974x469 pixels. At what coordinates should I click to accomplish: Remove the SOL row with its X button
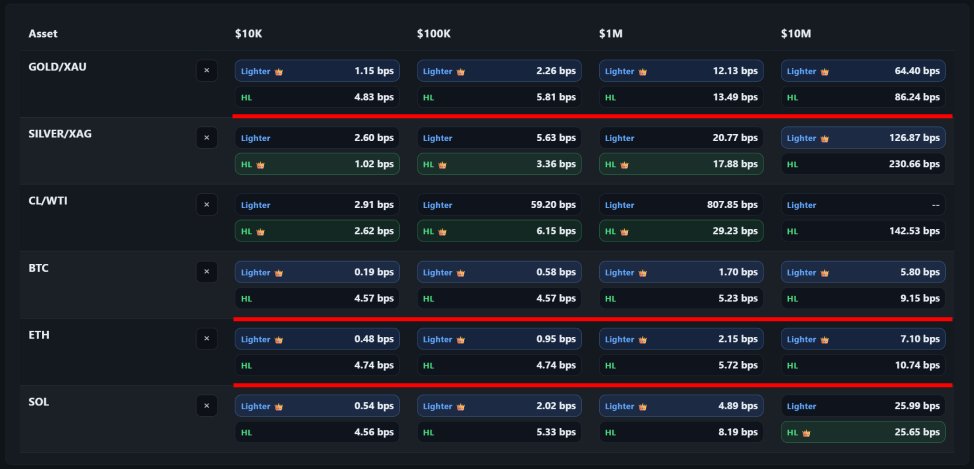207,406
